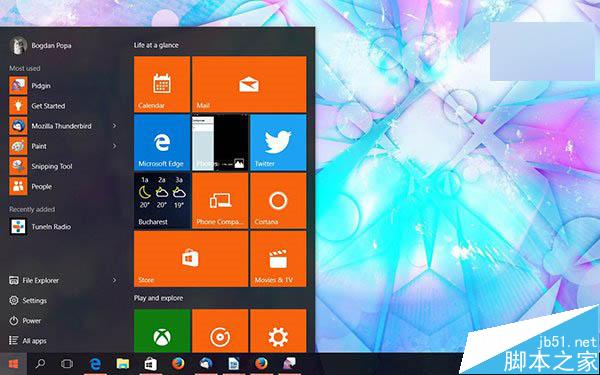
Task: Click the Windows Start button
Action: [x=13, y=364]
